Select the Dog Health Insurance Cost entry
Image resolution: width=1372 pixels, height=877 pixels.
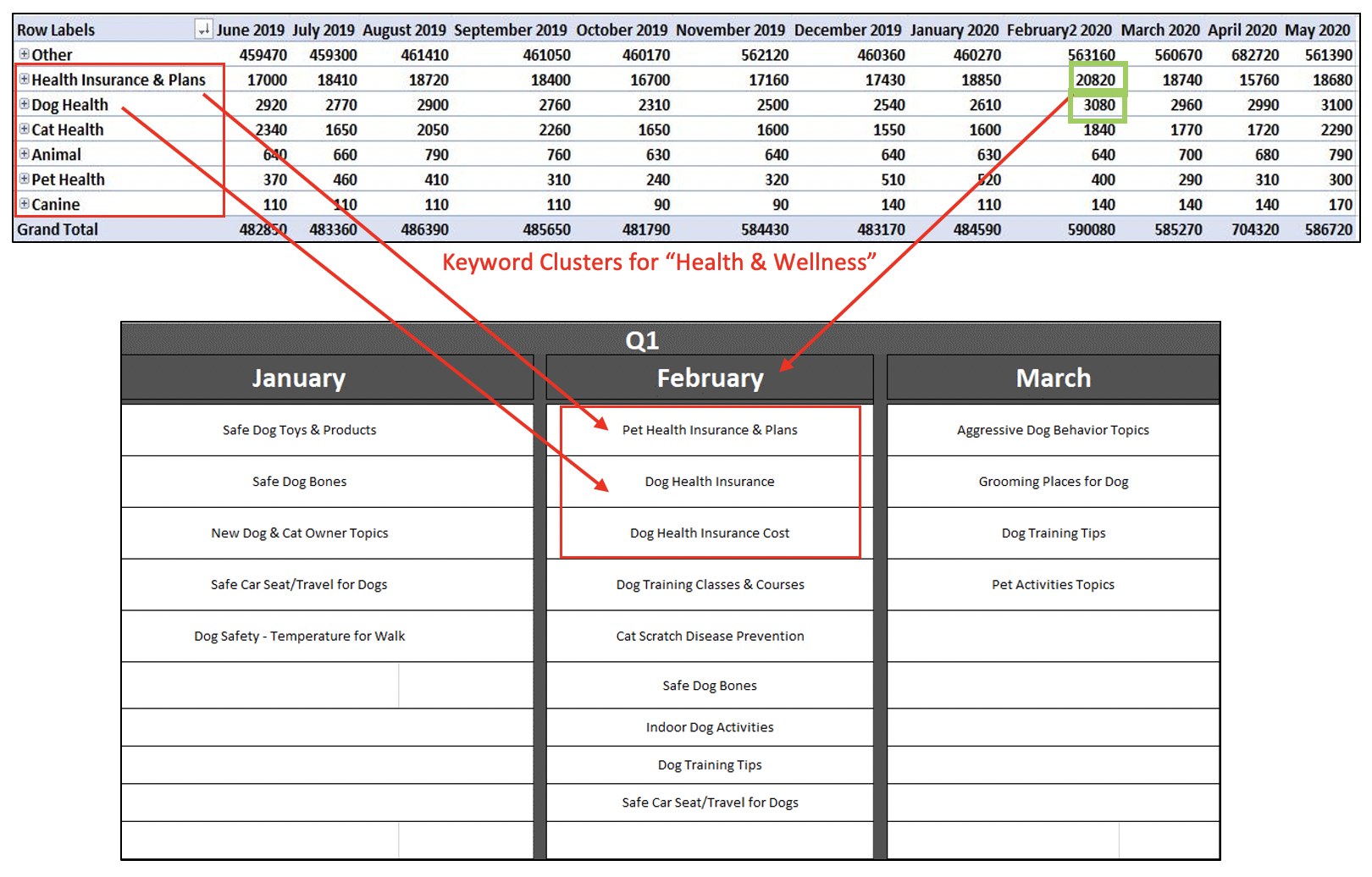[710, 532]
